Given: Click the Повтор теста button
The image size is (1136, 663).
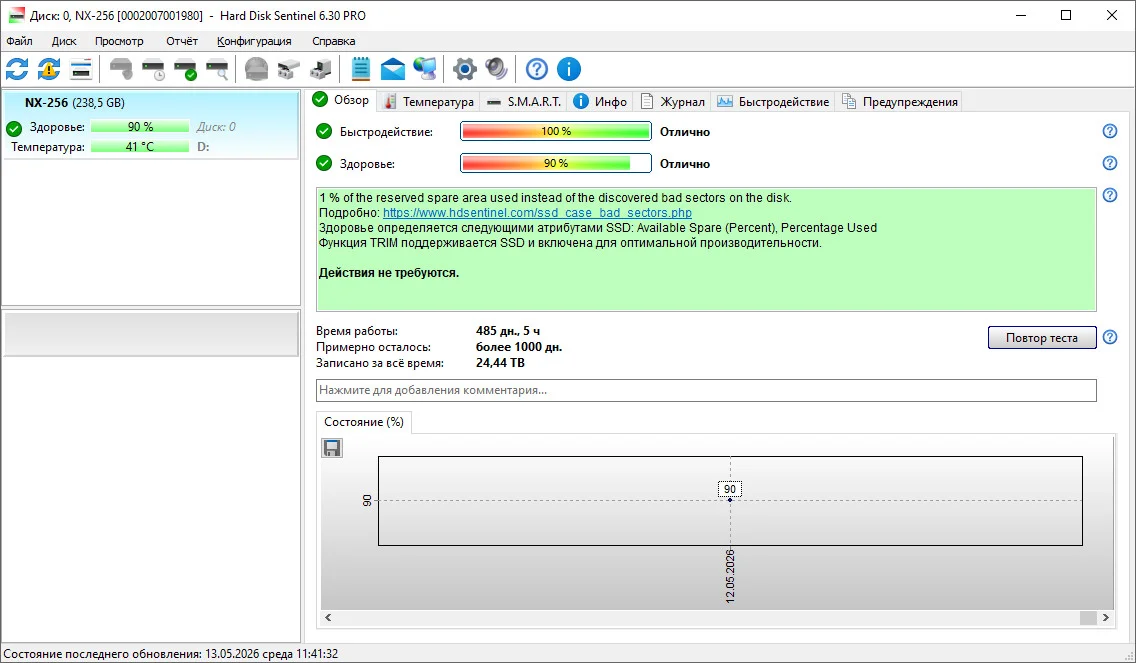Looking at the screenshot, I should click(x=1042, y=338).
